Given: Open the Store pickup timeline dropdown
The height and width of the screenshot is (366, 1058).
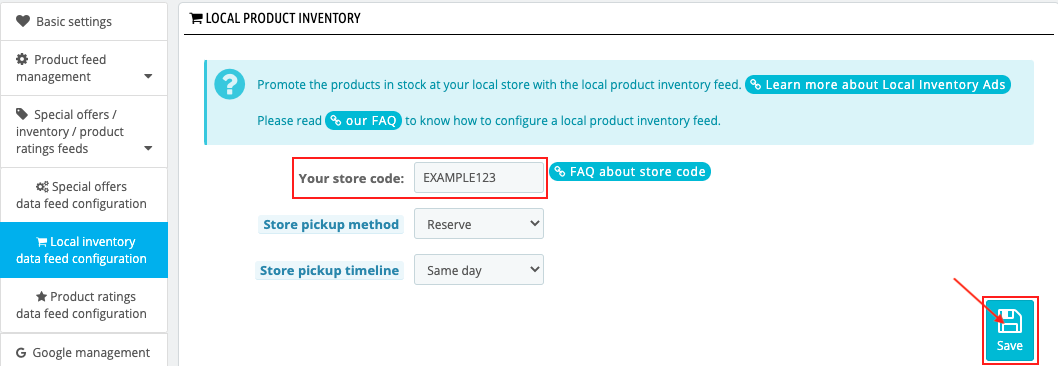Looking at the screenshot, I should [478, 270].
